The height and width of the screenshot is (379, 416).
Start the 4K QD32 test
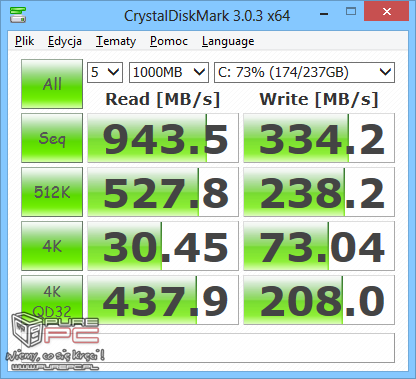(x=52, y=300)
